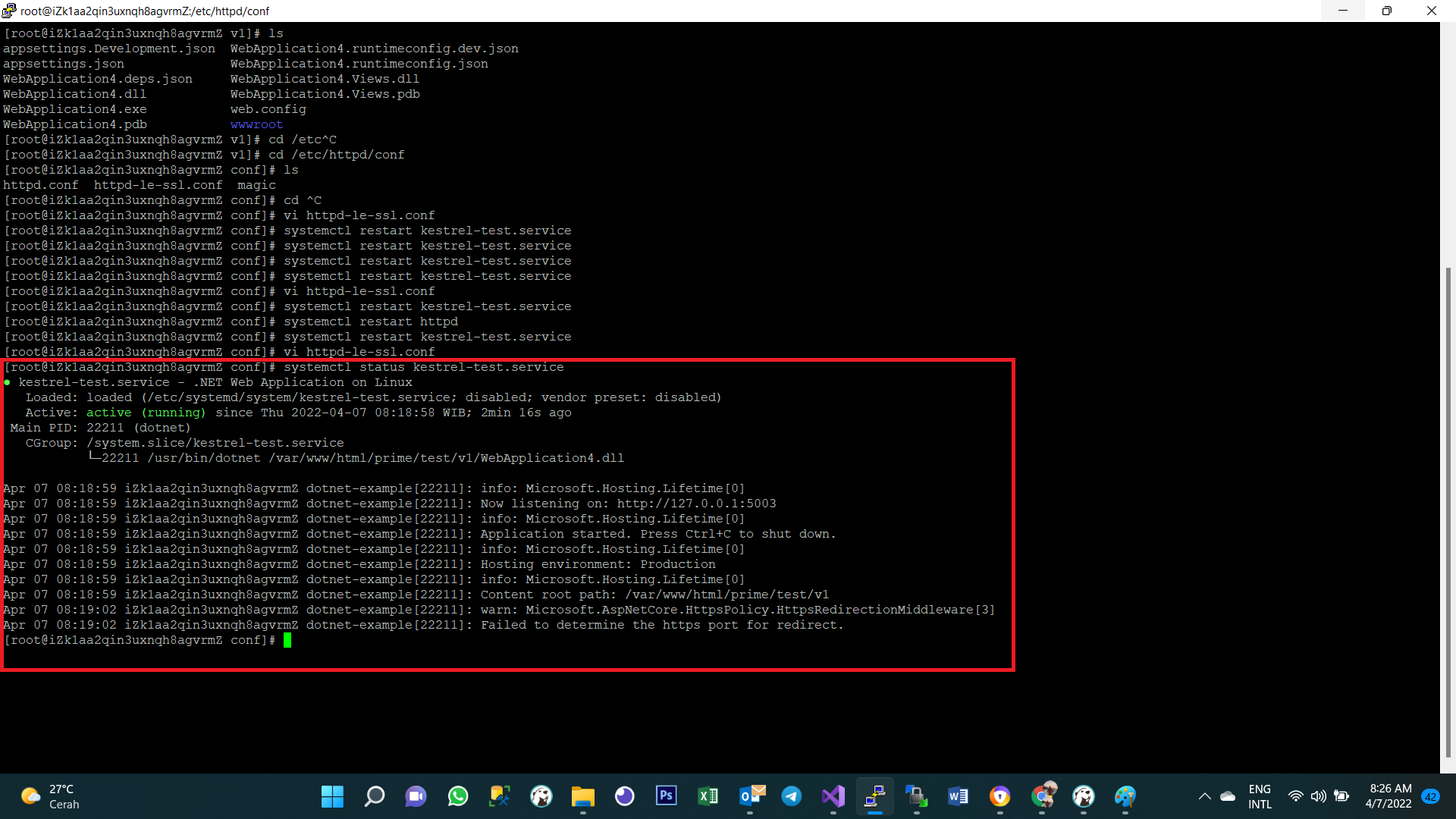Viewport: 1456px width, 819px height.
Task: Open the Wi-Fi network flyout
Action: [1295, 796]
